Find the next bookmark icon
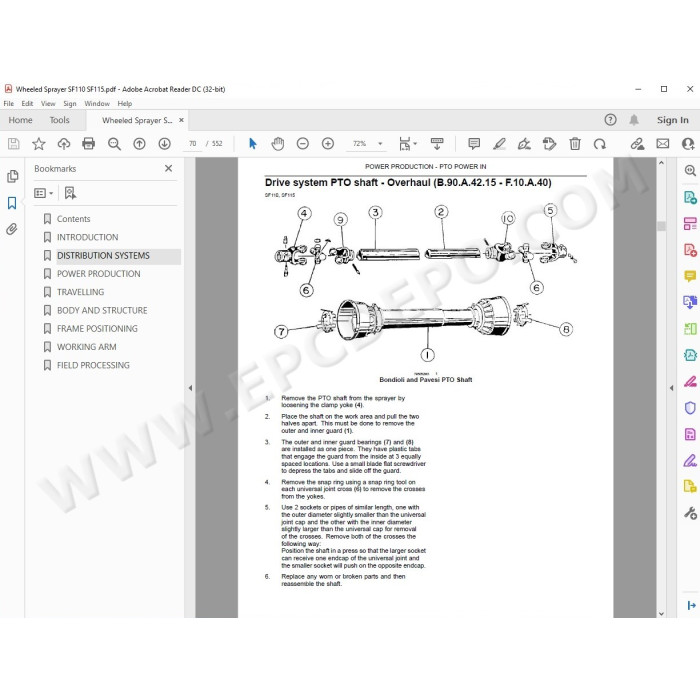Image resolution: width=700 pixels, height=700 pixels. (x=70, y=193)
